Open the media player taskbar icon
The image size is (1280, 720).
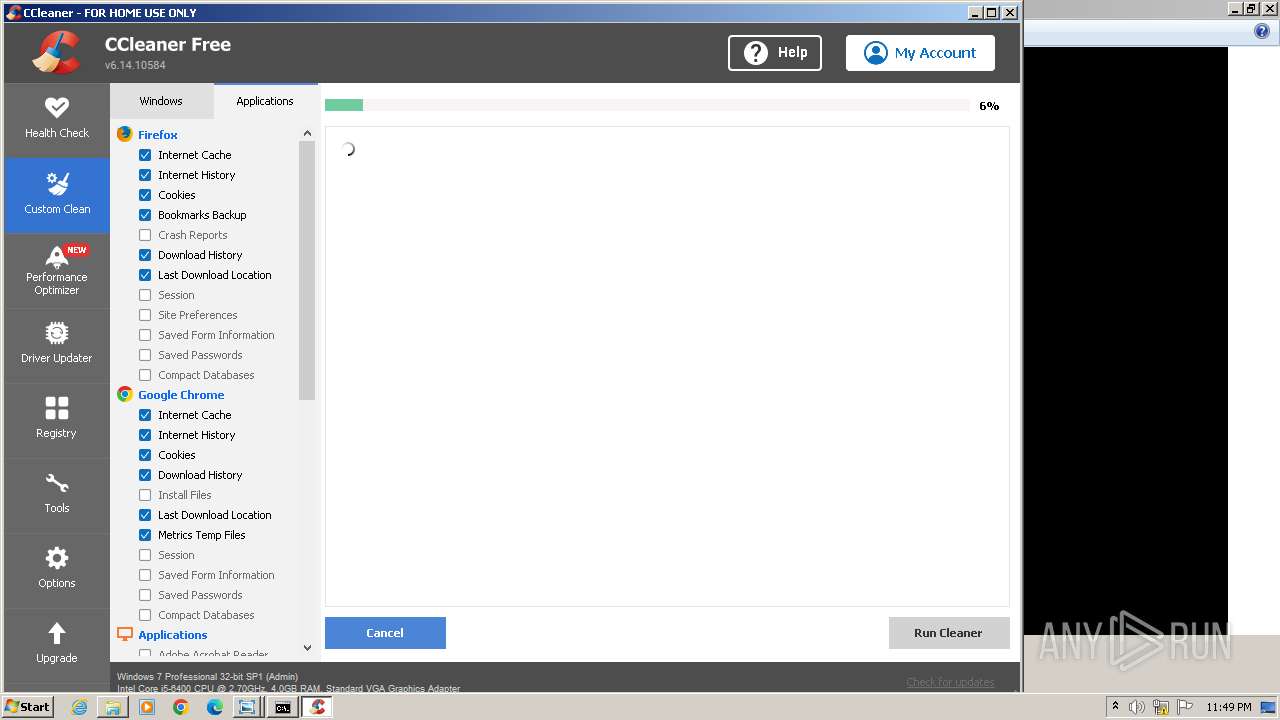[x=147, y=707]
